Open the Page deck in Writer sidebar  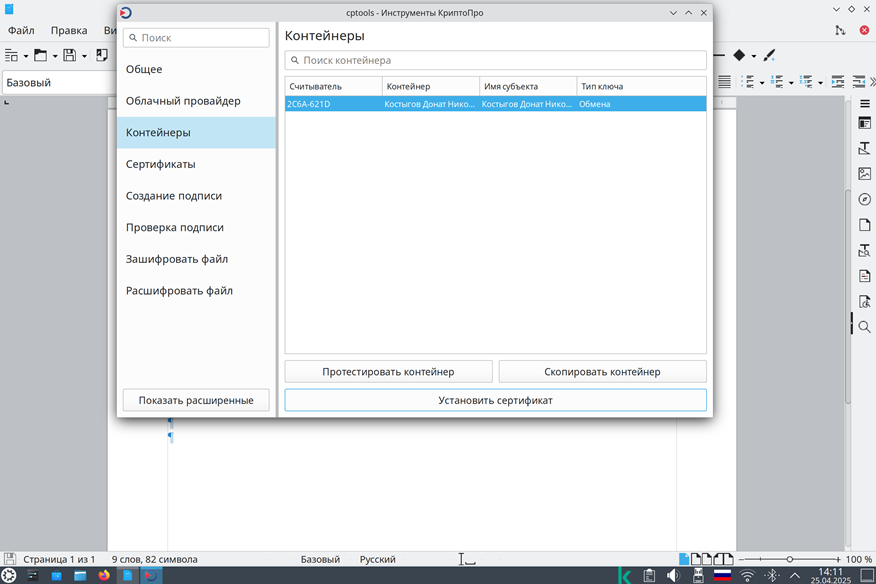point(865,225)
